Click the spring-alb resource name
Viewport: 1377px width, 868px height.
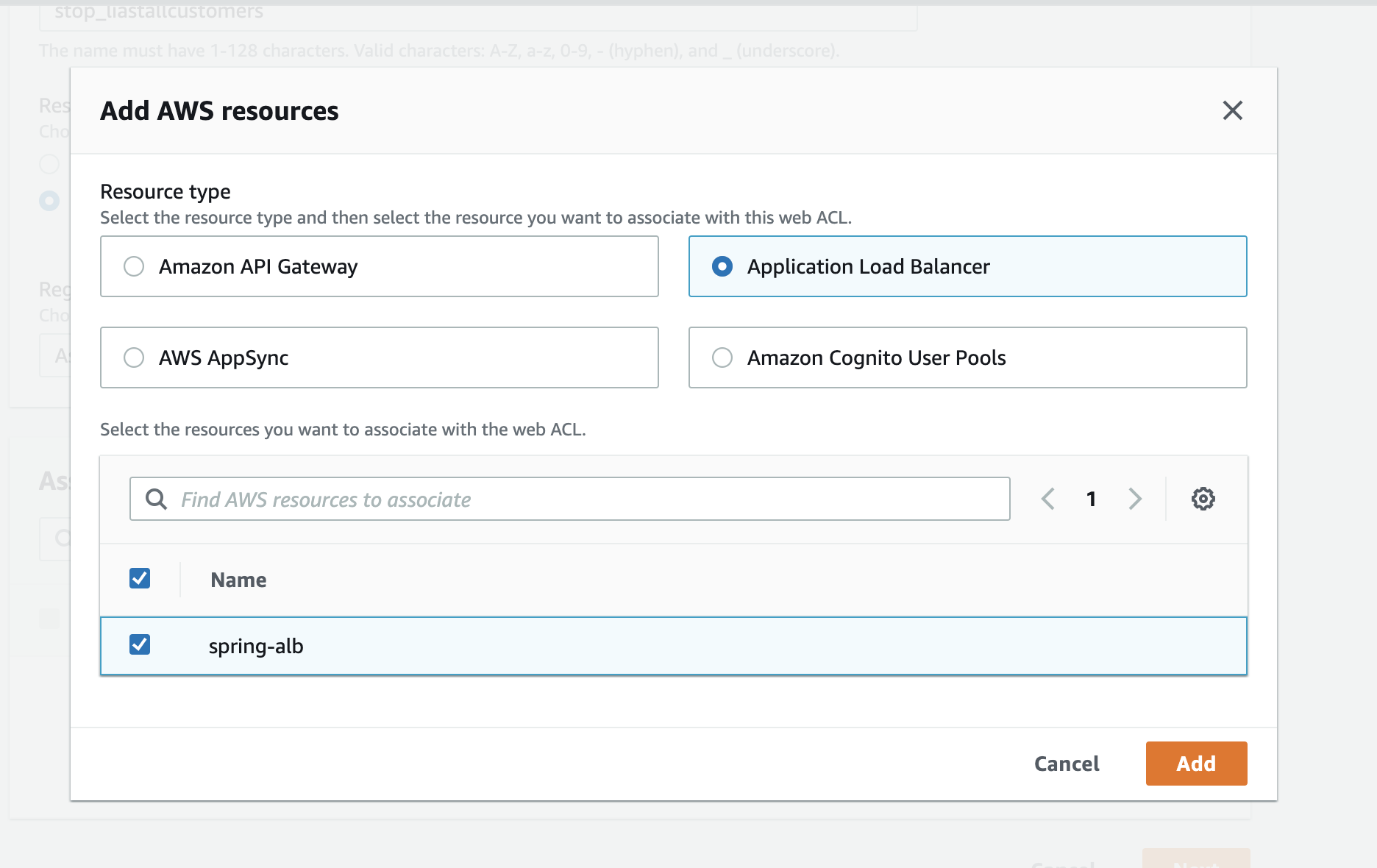coord(256,646)
